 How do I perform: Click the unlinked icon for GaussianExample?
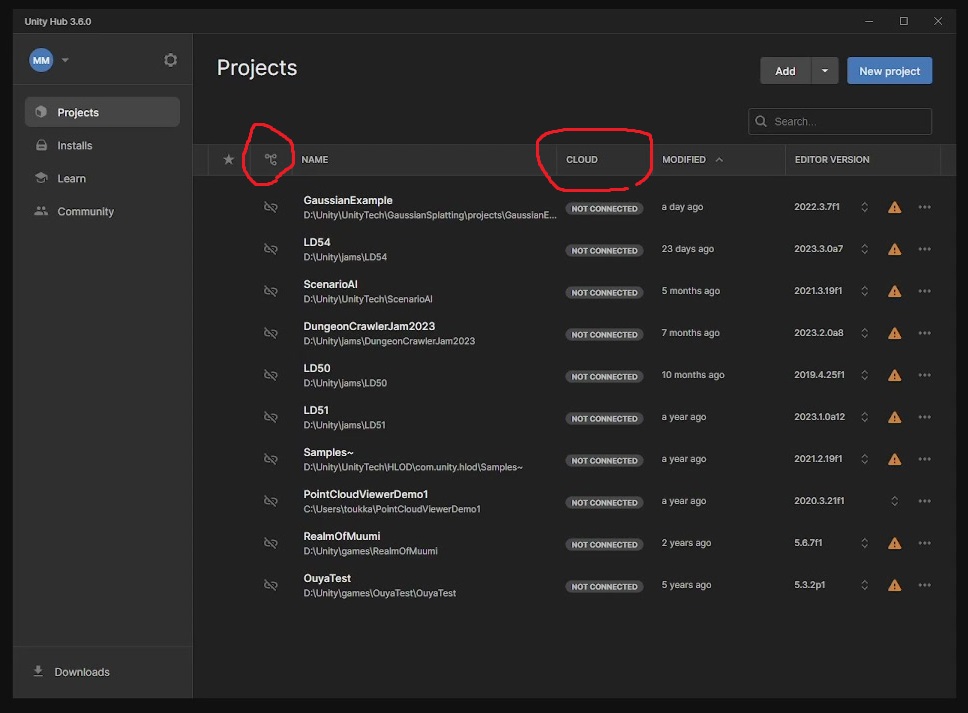270,207
